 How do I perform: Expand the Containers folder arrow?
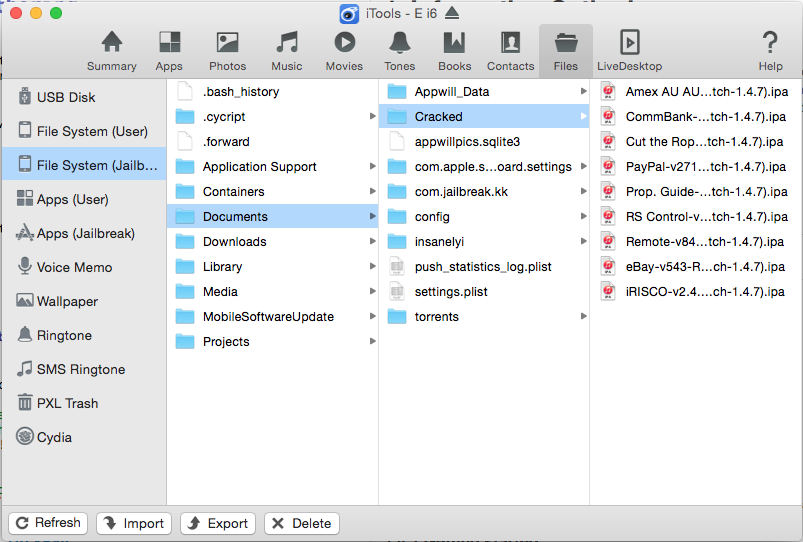click(x=373, y=191)
